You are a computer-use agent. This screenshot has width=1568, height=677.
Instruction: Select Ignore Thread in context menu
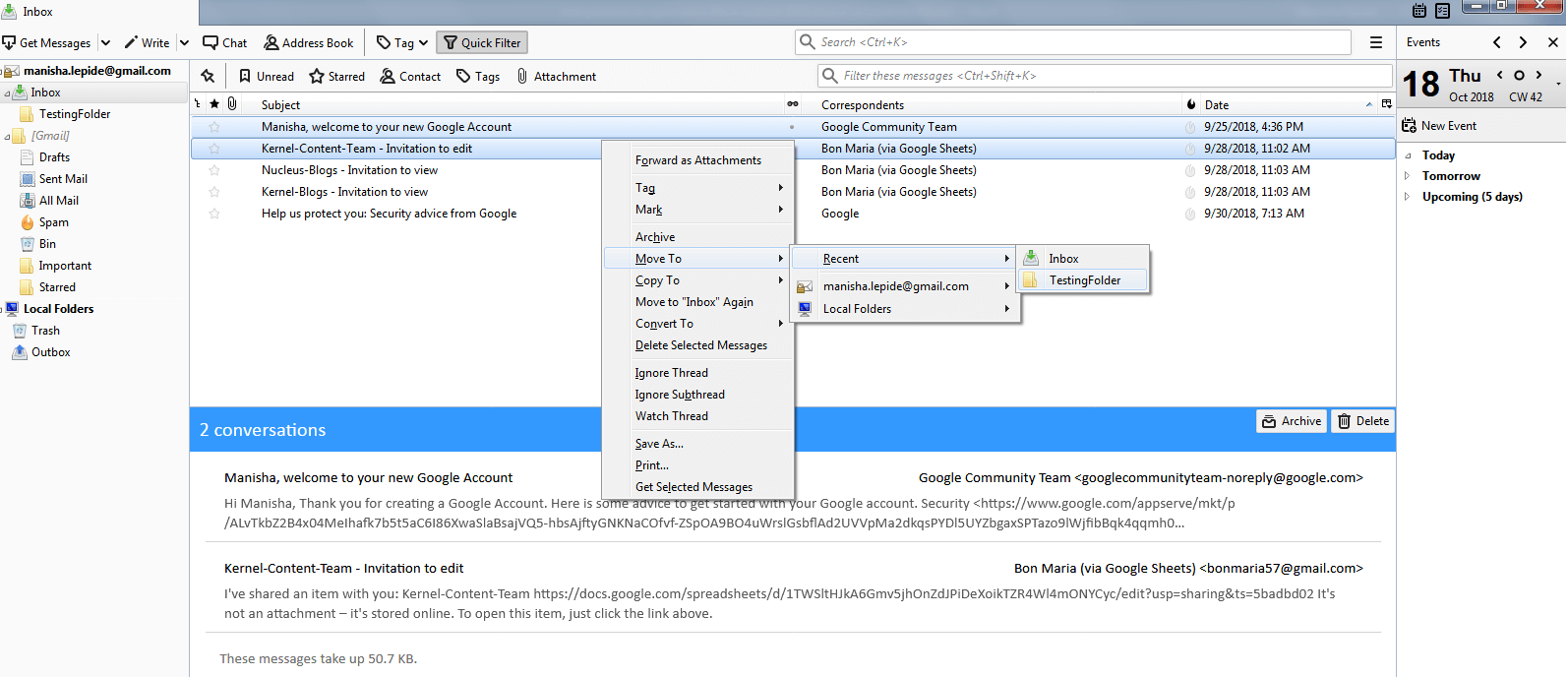click(698, 373)
